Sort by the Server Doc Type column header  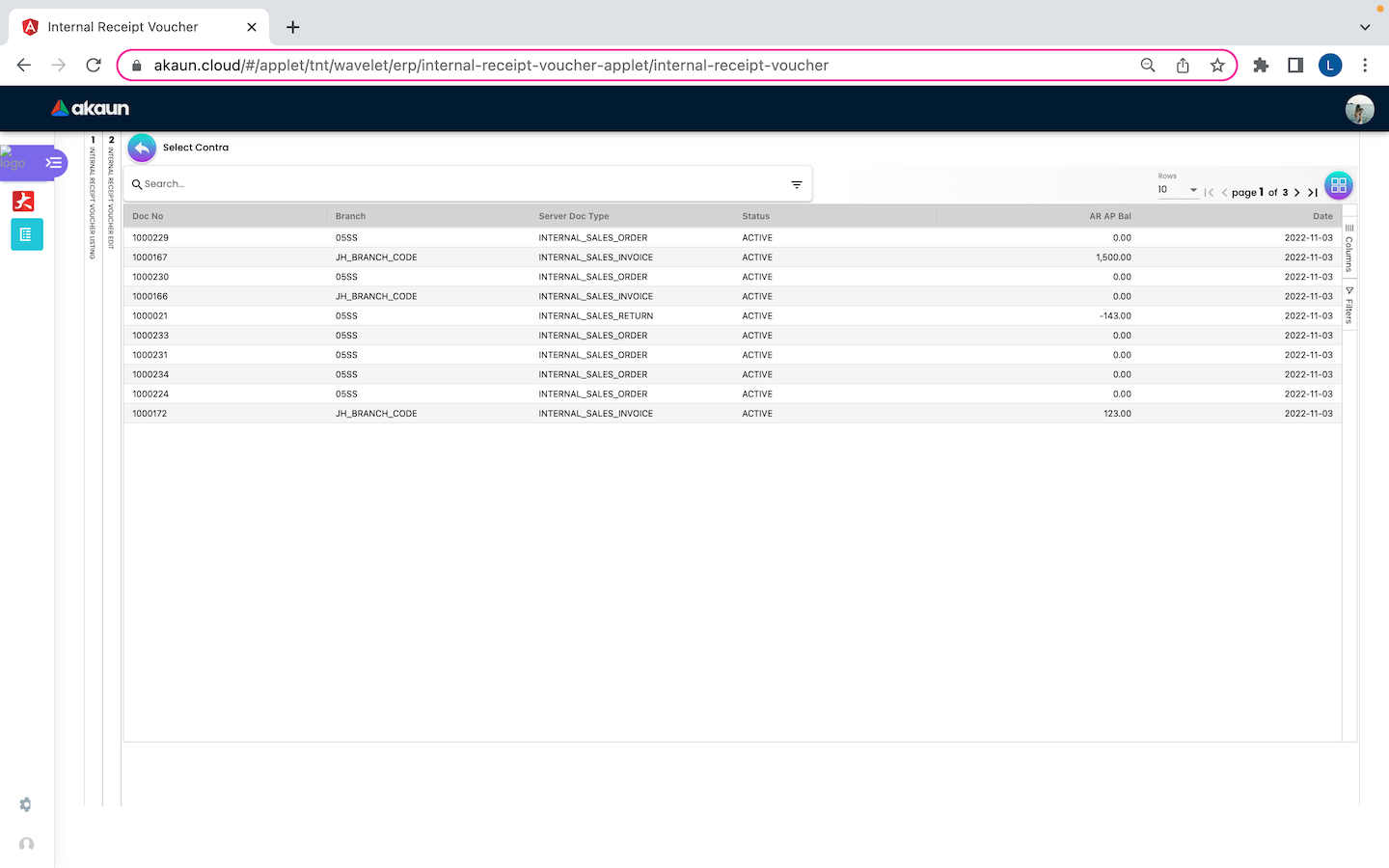coord(574,216)
